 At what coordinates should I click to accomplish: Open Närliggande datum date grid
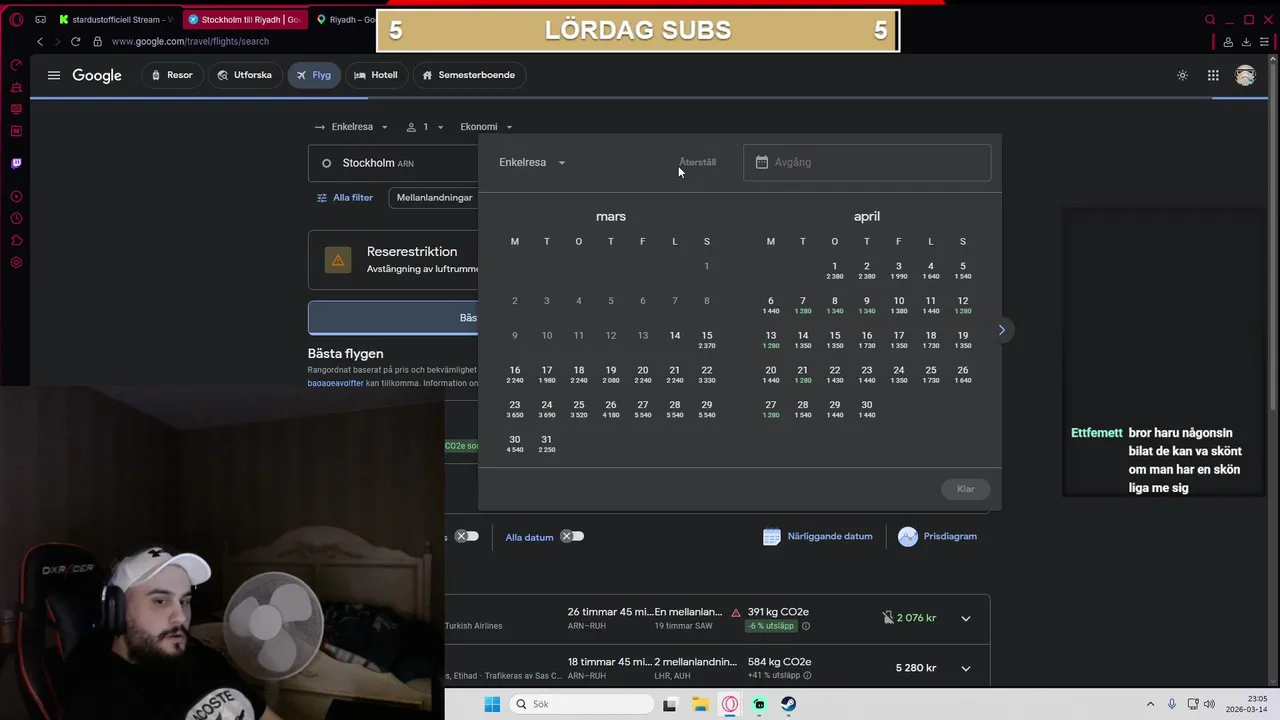tap(817, 536)
